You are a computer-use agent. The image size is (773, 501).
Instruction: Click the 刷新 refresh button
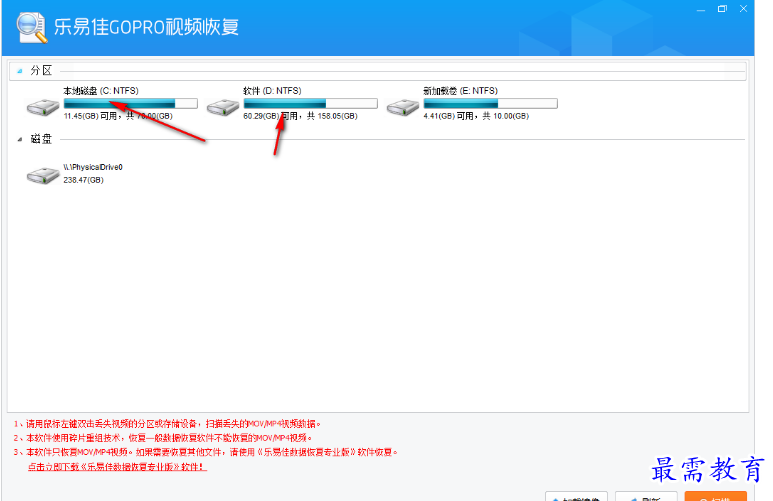coord(646,496)
